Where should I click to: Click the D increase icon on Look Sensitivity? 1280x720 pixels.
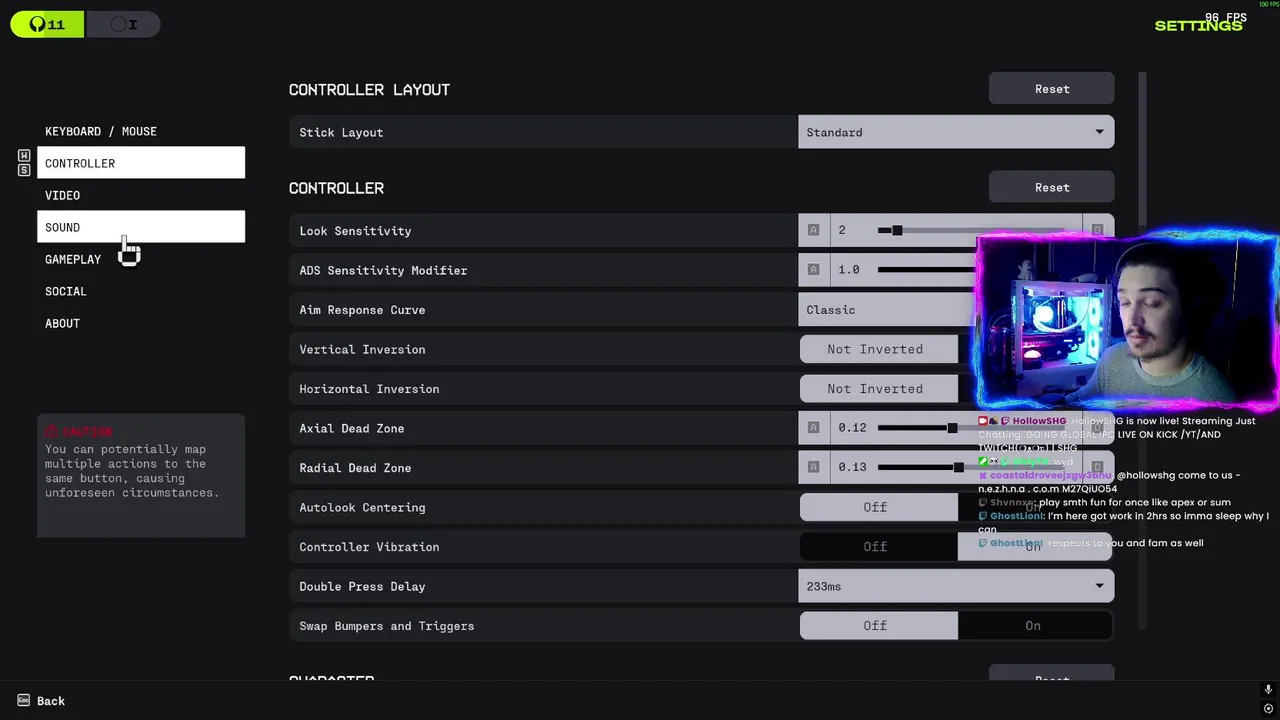click(1097, 230)
